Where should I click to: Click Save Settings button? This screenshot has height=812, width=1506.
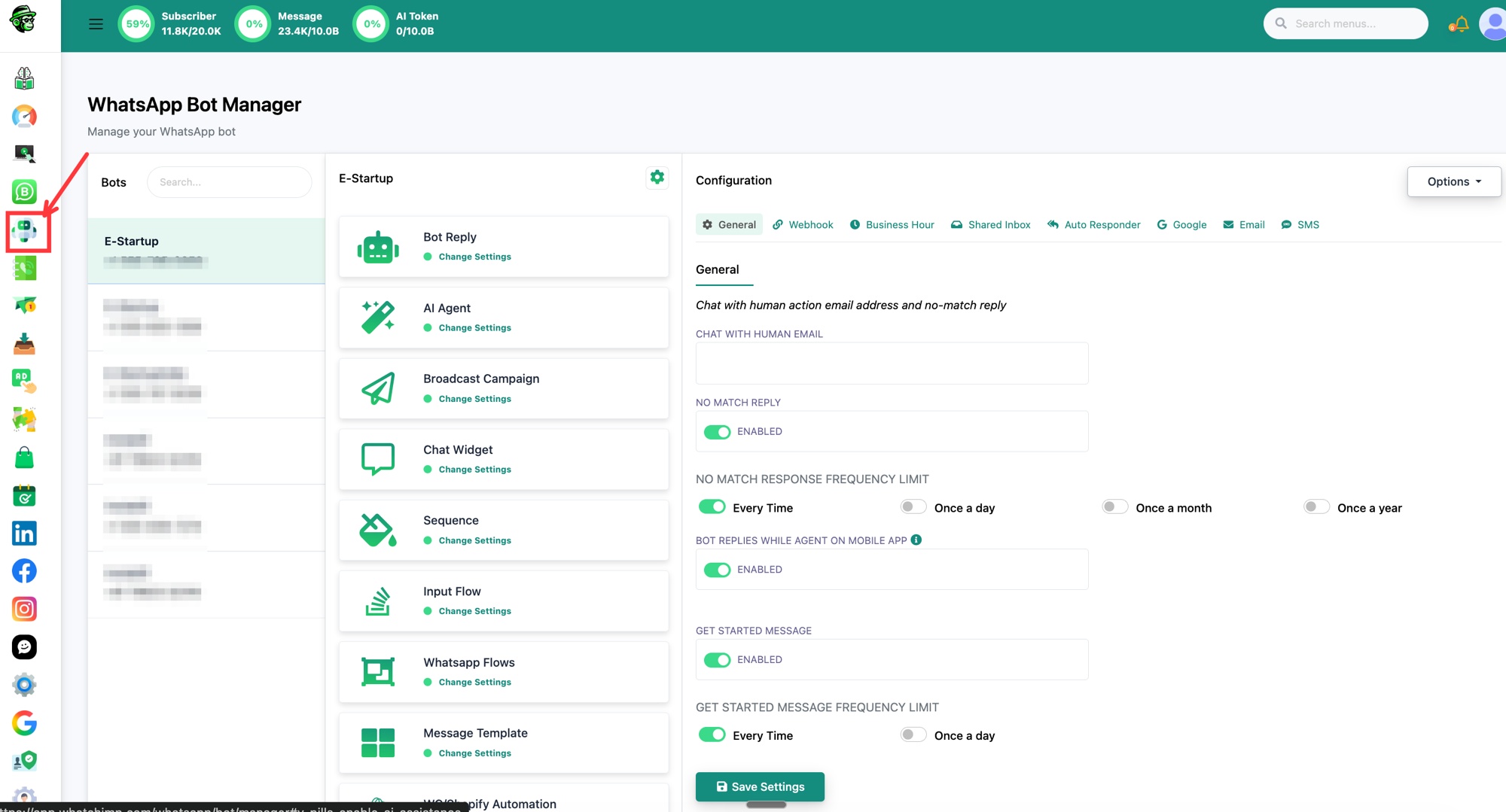pos(760,786)
